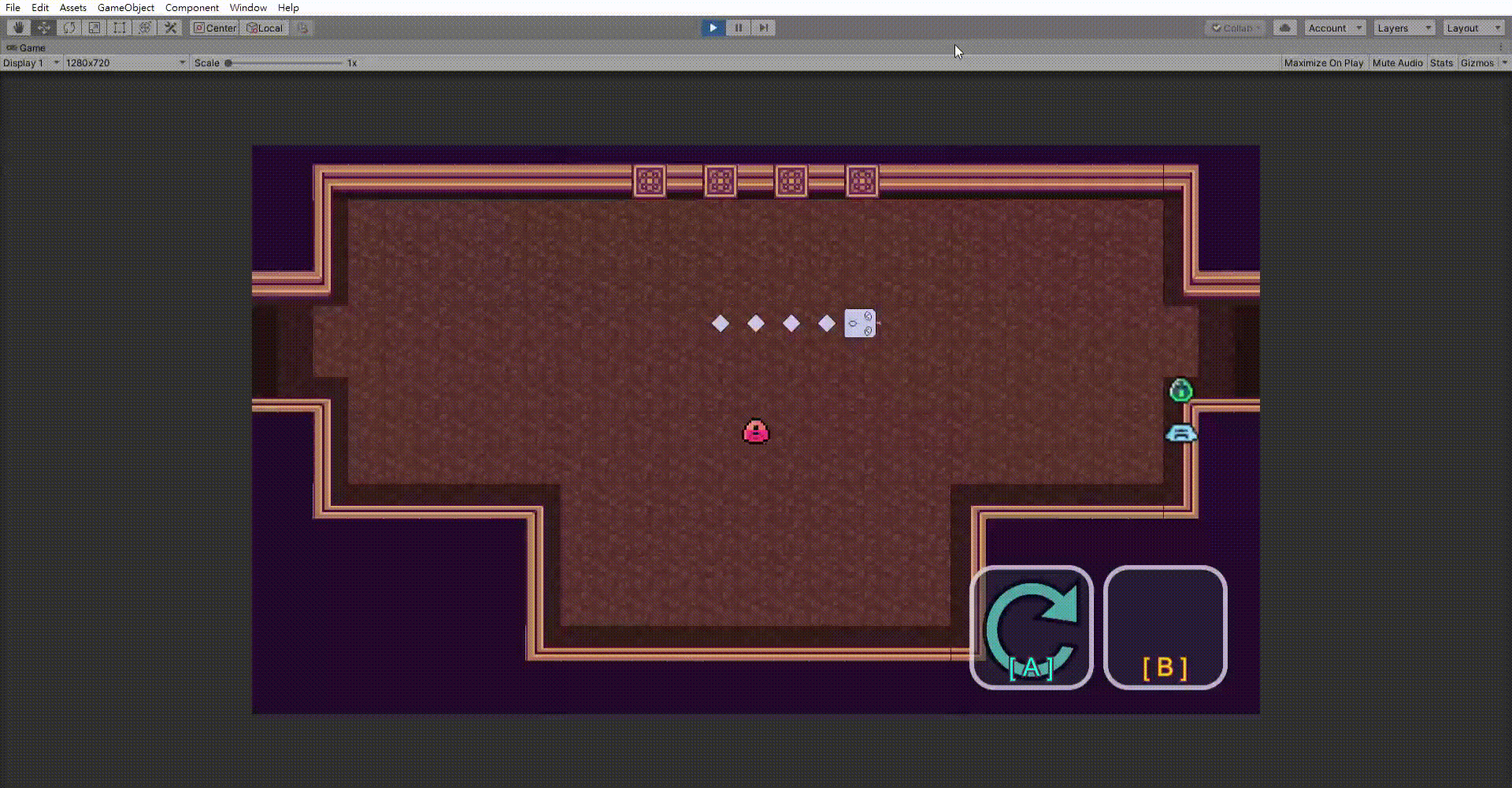Click the fourth ornate wall tile

point(862,181)
